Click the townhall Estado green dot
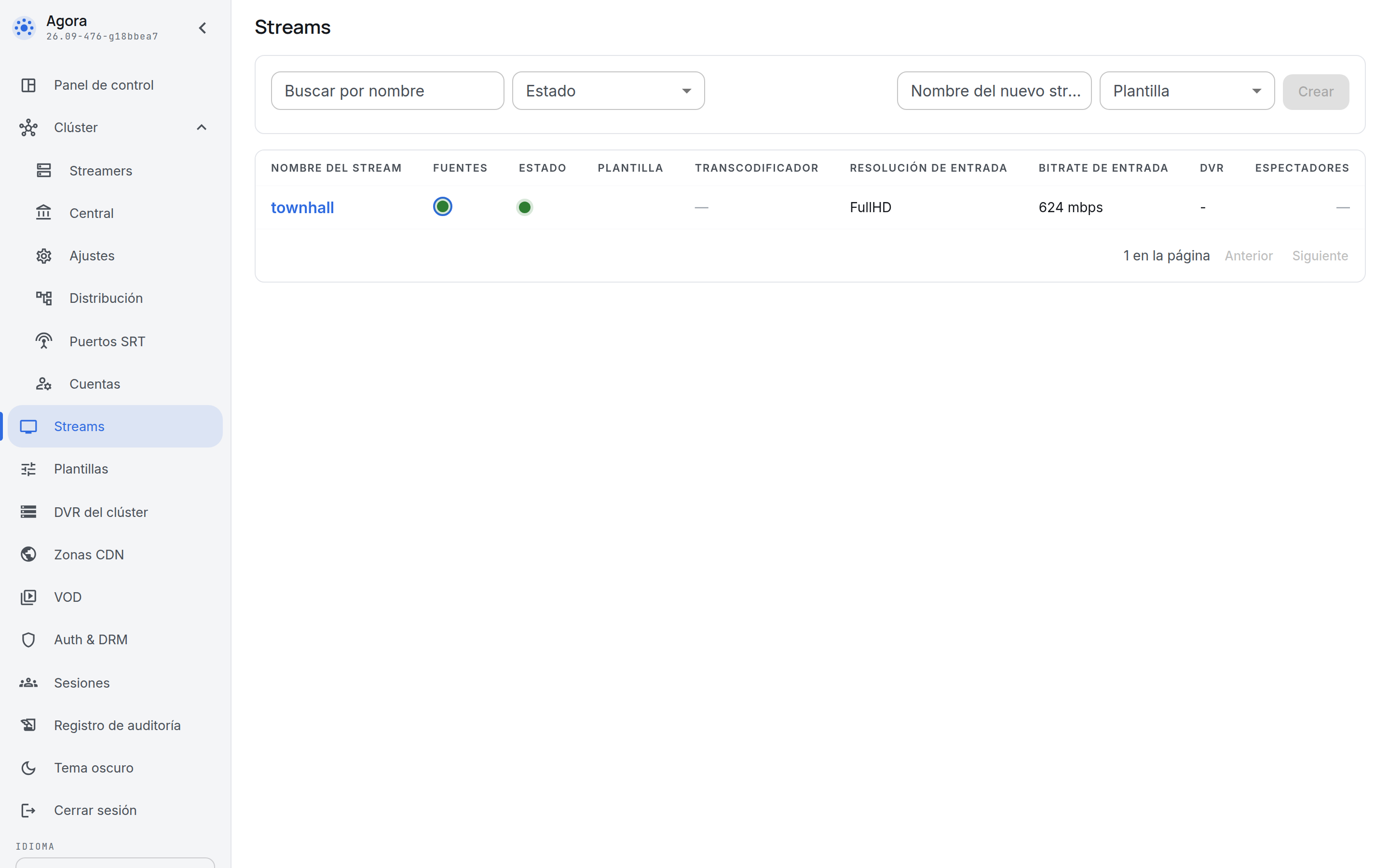 pos(525,207)
